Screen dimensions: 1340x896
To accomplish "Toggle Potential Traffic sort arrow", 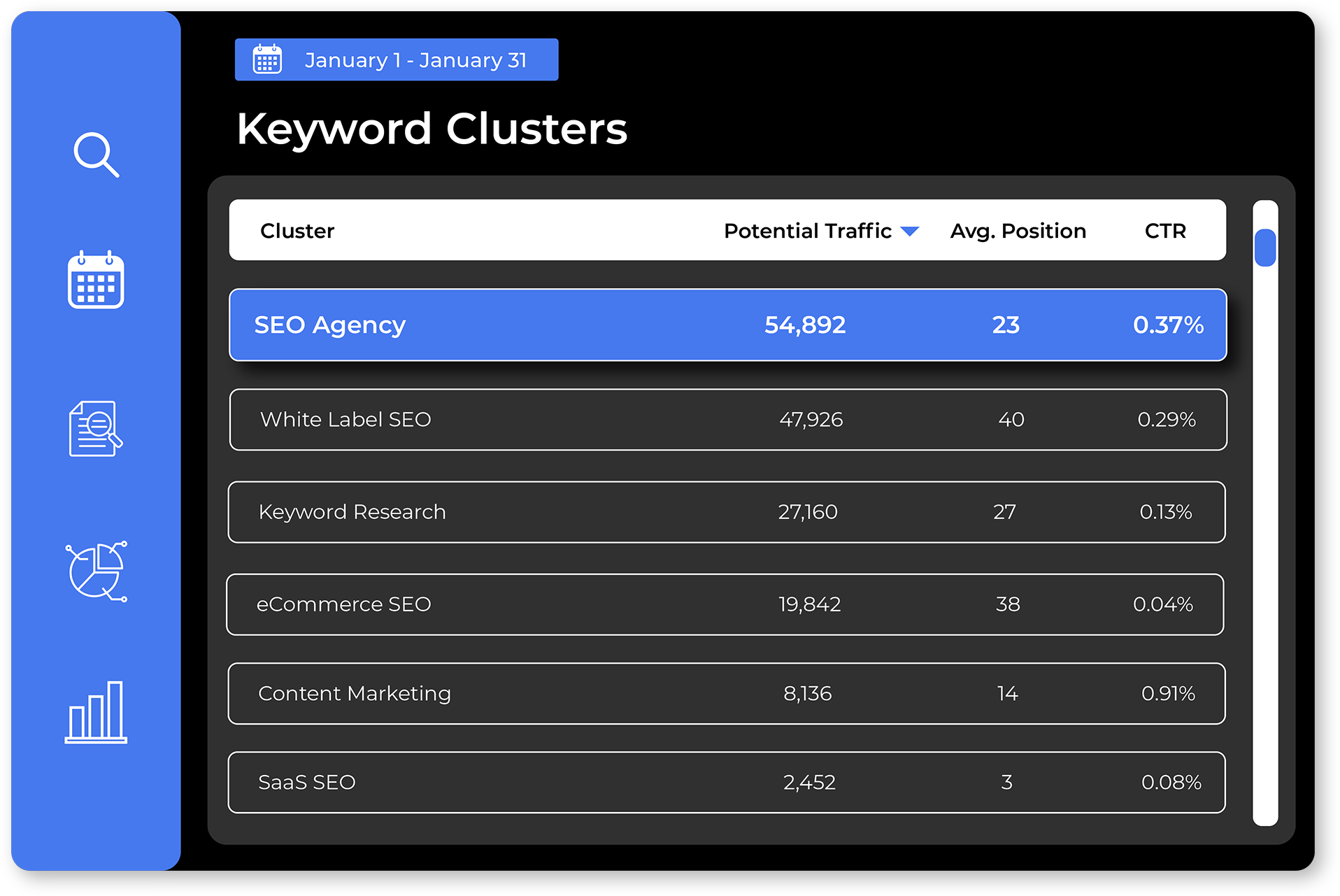I will click(909, 232).
